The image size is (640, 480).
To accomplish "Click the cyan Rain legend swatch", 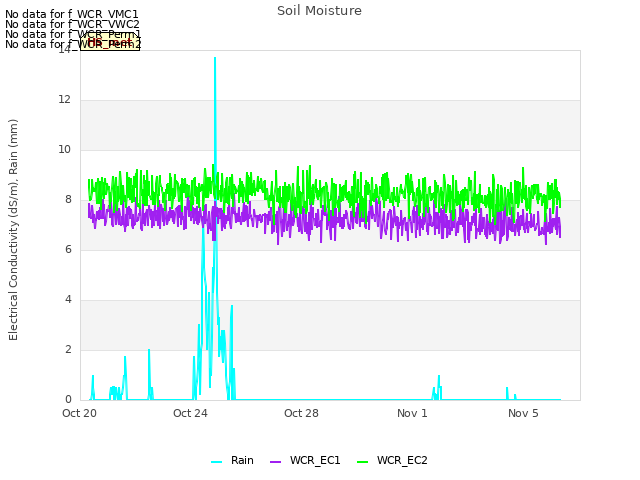I will [x=217, y=462].
